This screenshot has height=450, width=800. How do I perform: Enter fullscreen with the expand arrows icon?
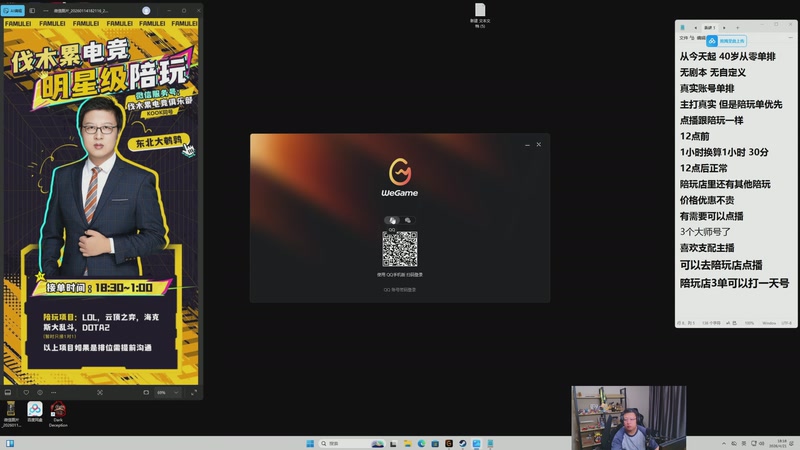[194, 392]
